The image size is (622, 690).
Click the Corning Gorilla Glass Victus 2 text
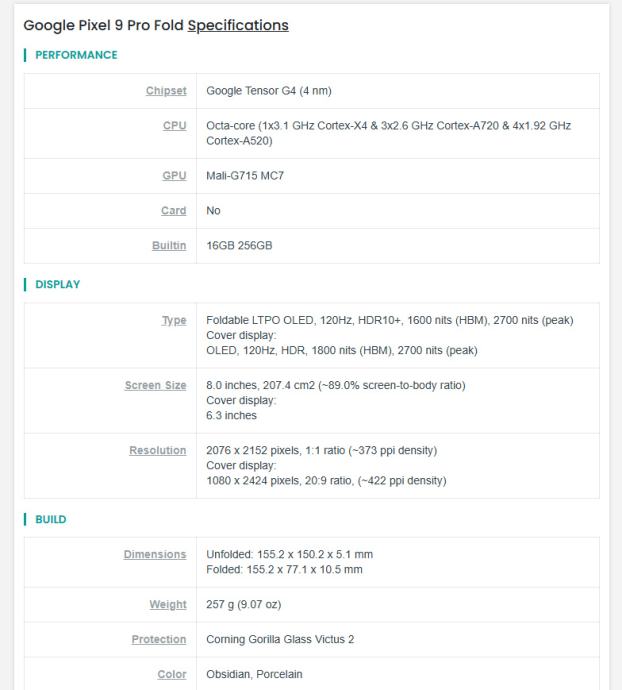pyautogui.click(x=279, y=639)
